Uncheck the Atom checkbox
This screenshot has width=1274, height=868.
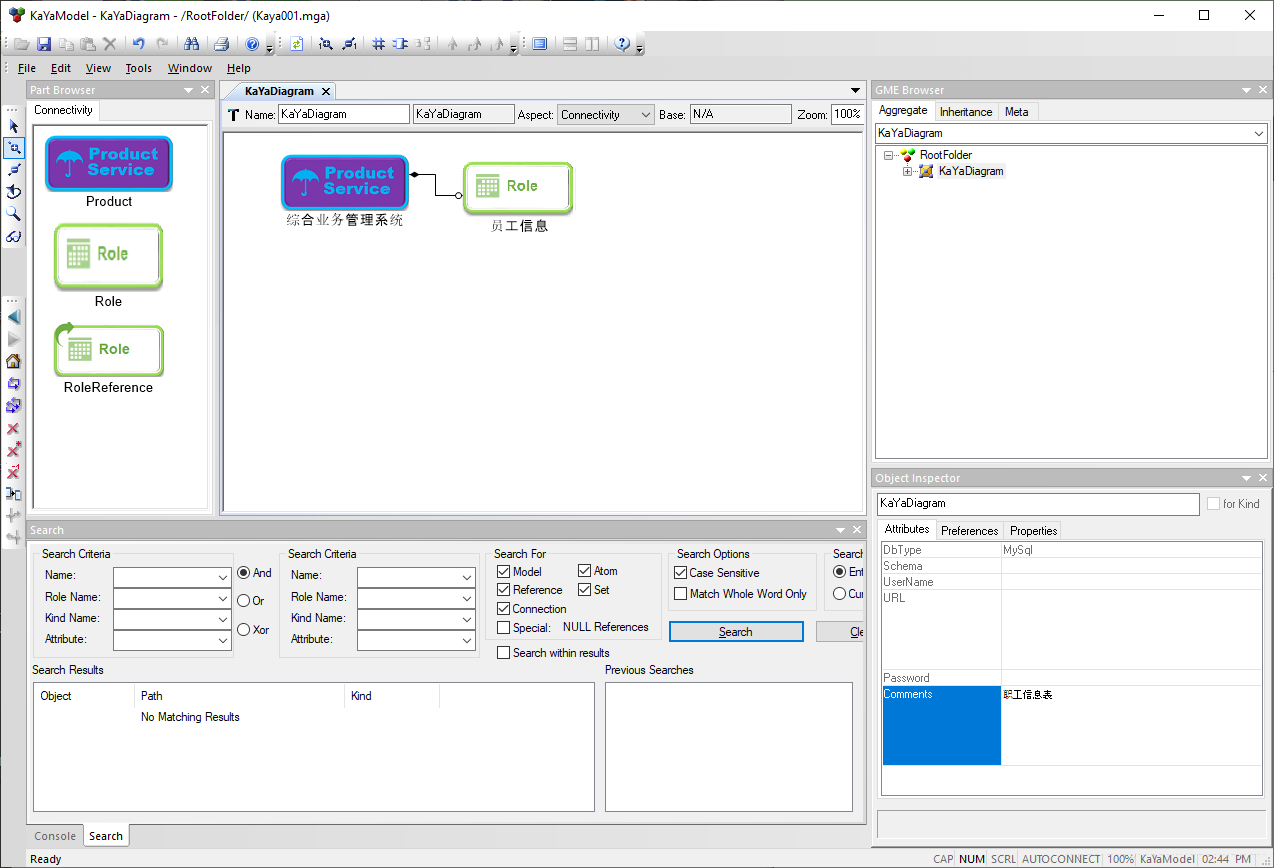[585, 571]
